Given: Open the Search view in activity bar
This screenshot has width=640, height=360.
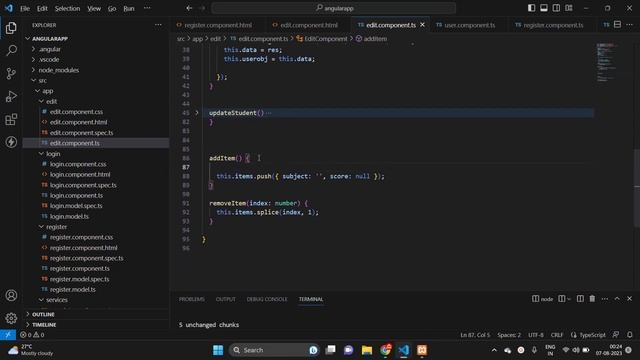Looking at the screenshot, I should click(x=11, y=51).
